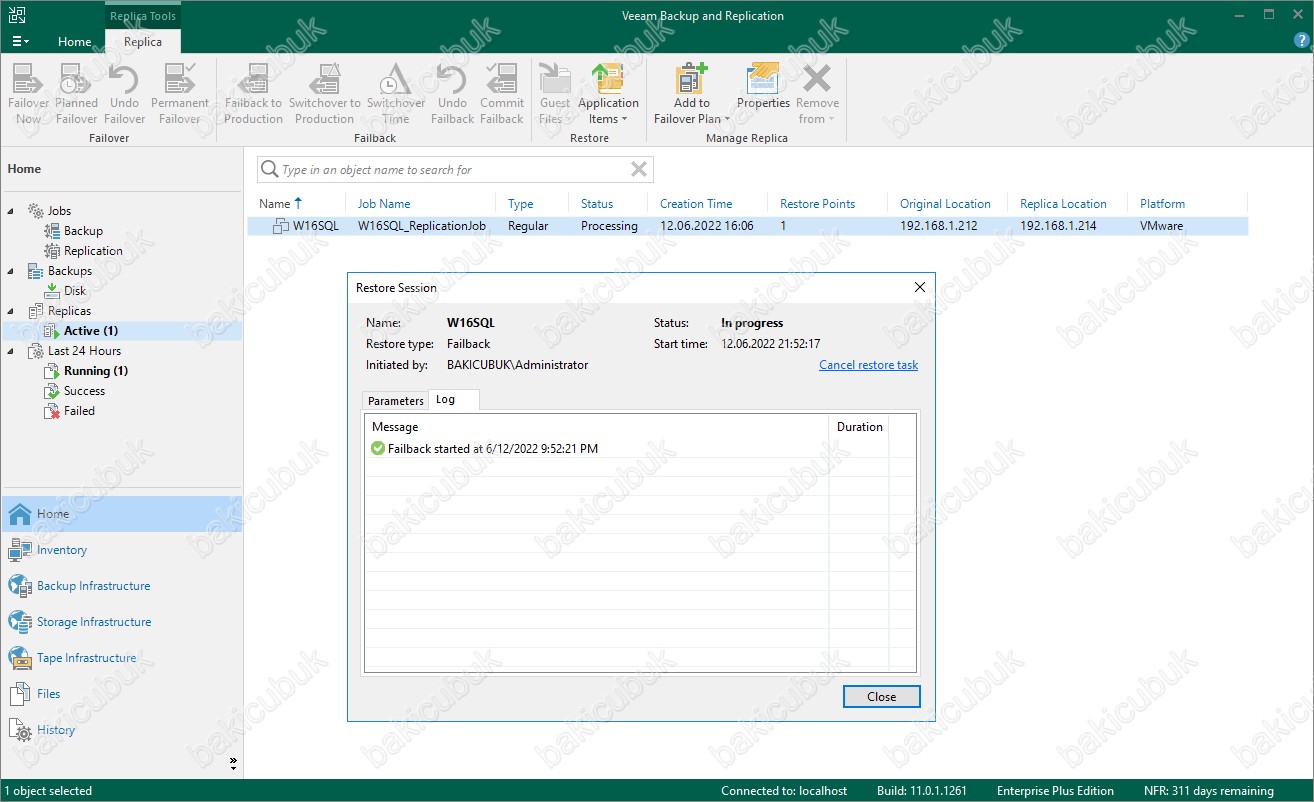Switch to the Parameters tab
The image size is (1314, 802).
[x=396, y=401]
